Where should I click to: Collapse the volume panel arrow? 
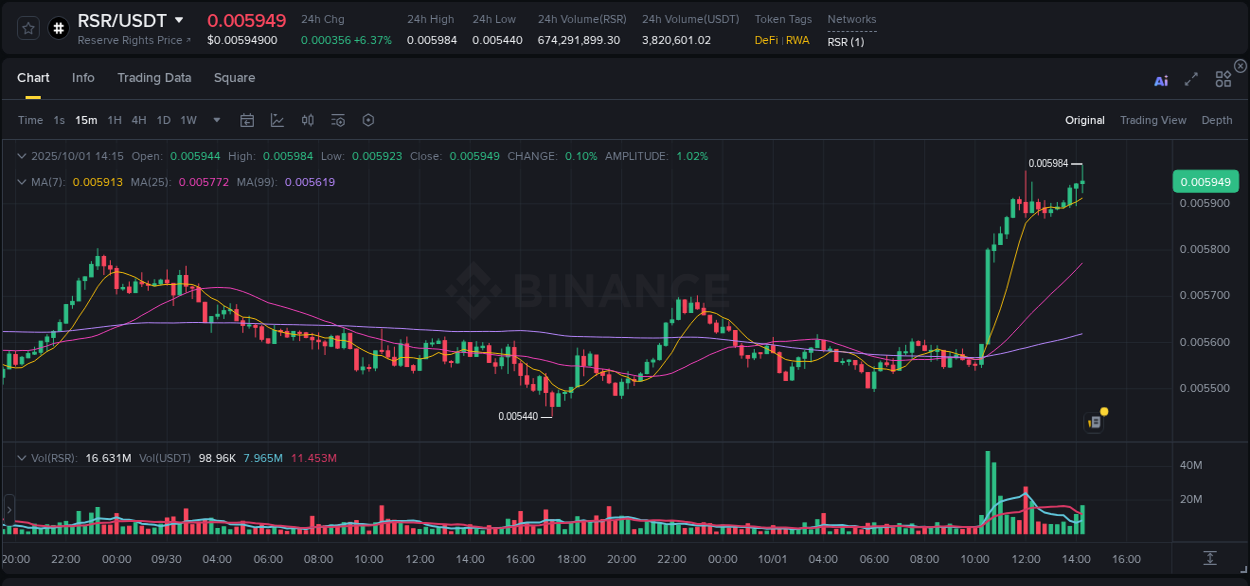[x=22, y=458]
